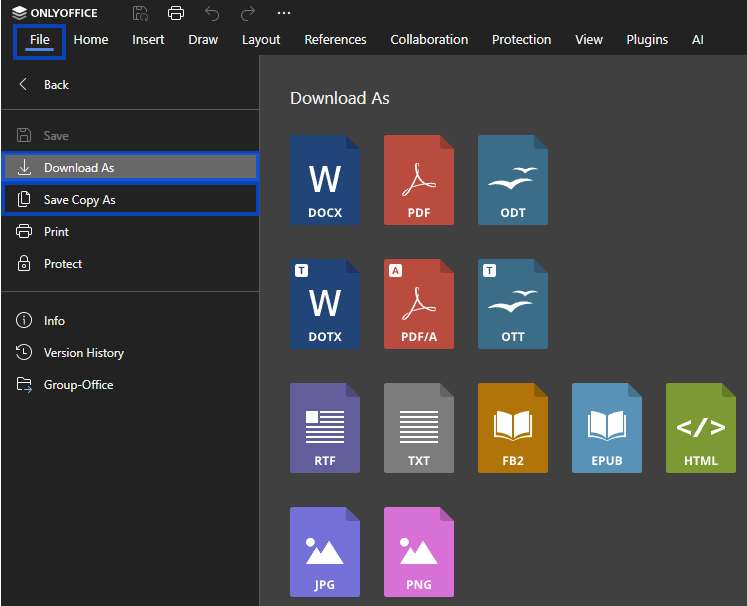Click the ONLYOFFICE logo
Screen dimensions: 747x606
54,13
